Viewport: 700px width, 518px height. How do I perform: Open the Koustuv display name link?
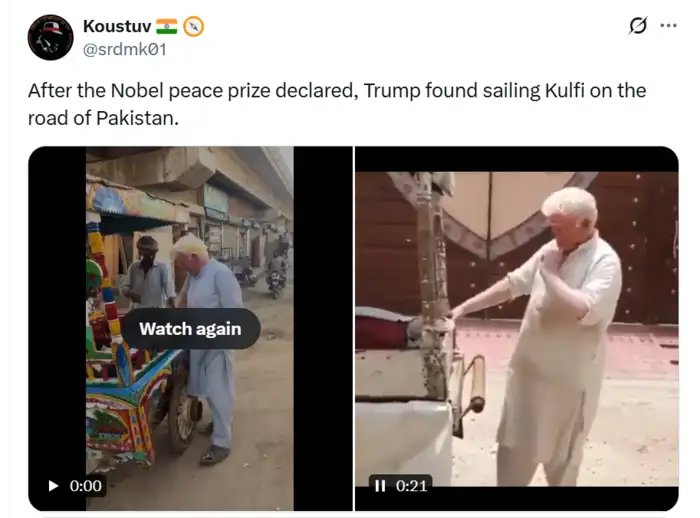(117, 26)
